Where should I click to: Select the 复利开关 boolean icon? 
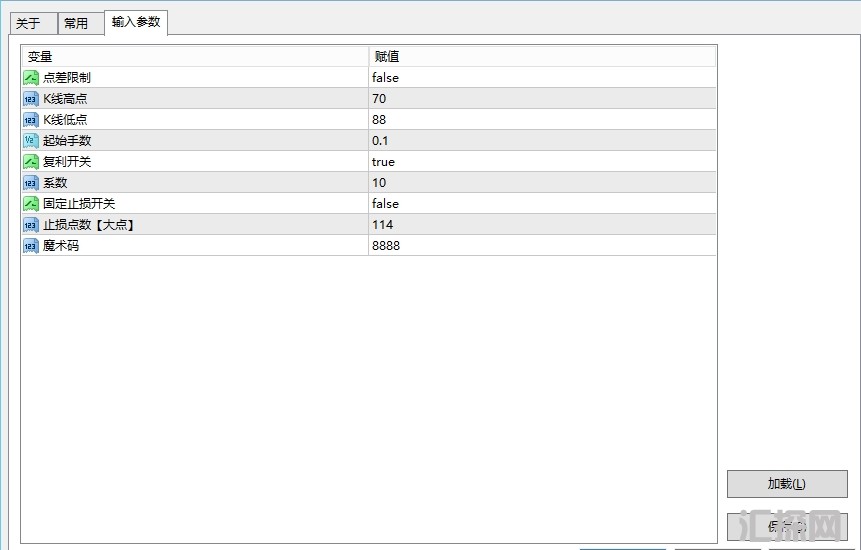[31, 161]
